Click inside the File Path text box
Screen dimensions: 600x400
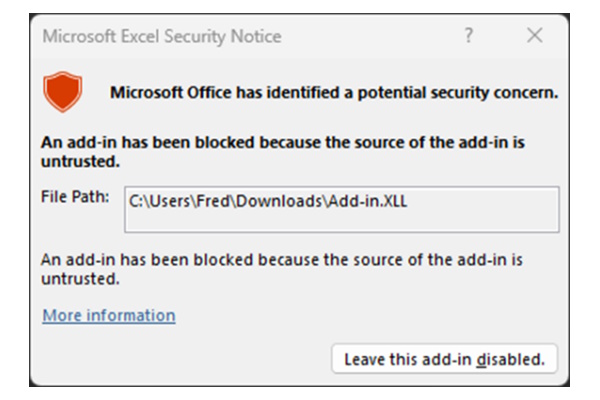(340, 209)
